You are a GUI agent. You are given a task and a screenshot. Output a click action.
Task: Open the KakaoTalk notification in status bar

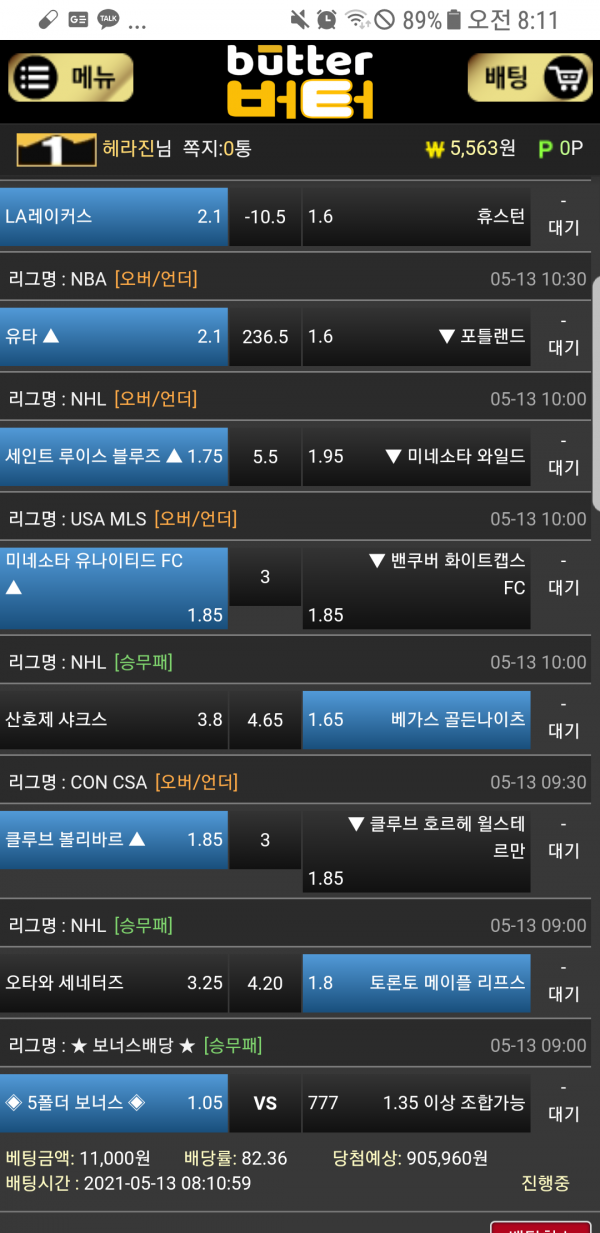[108, 19]
